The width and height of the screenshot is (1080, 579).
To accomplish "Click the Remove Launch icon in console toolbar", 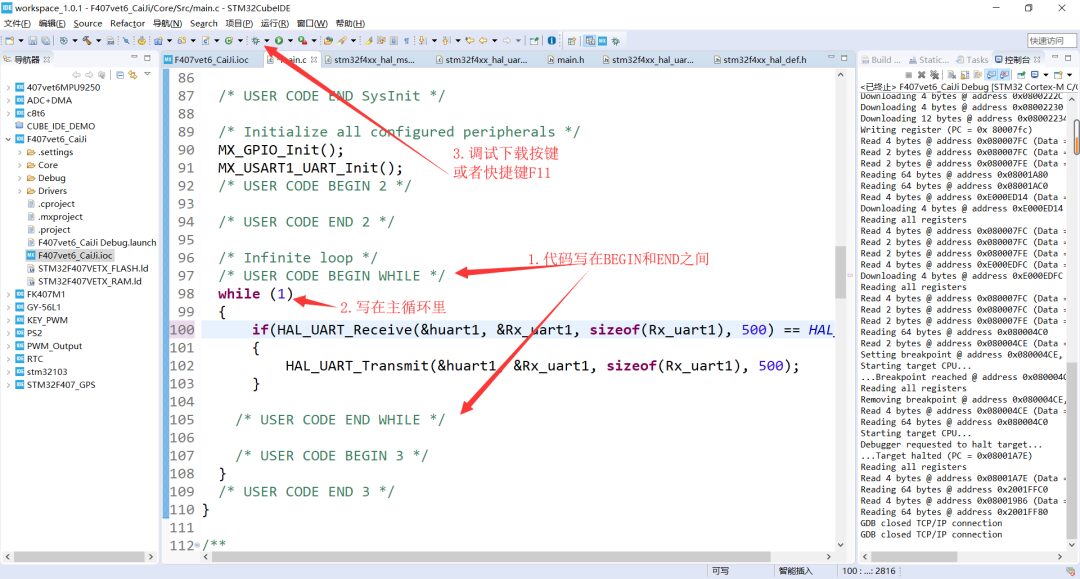I will coord(922,75).
